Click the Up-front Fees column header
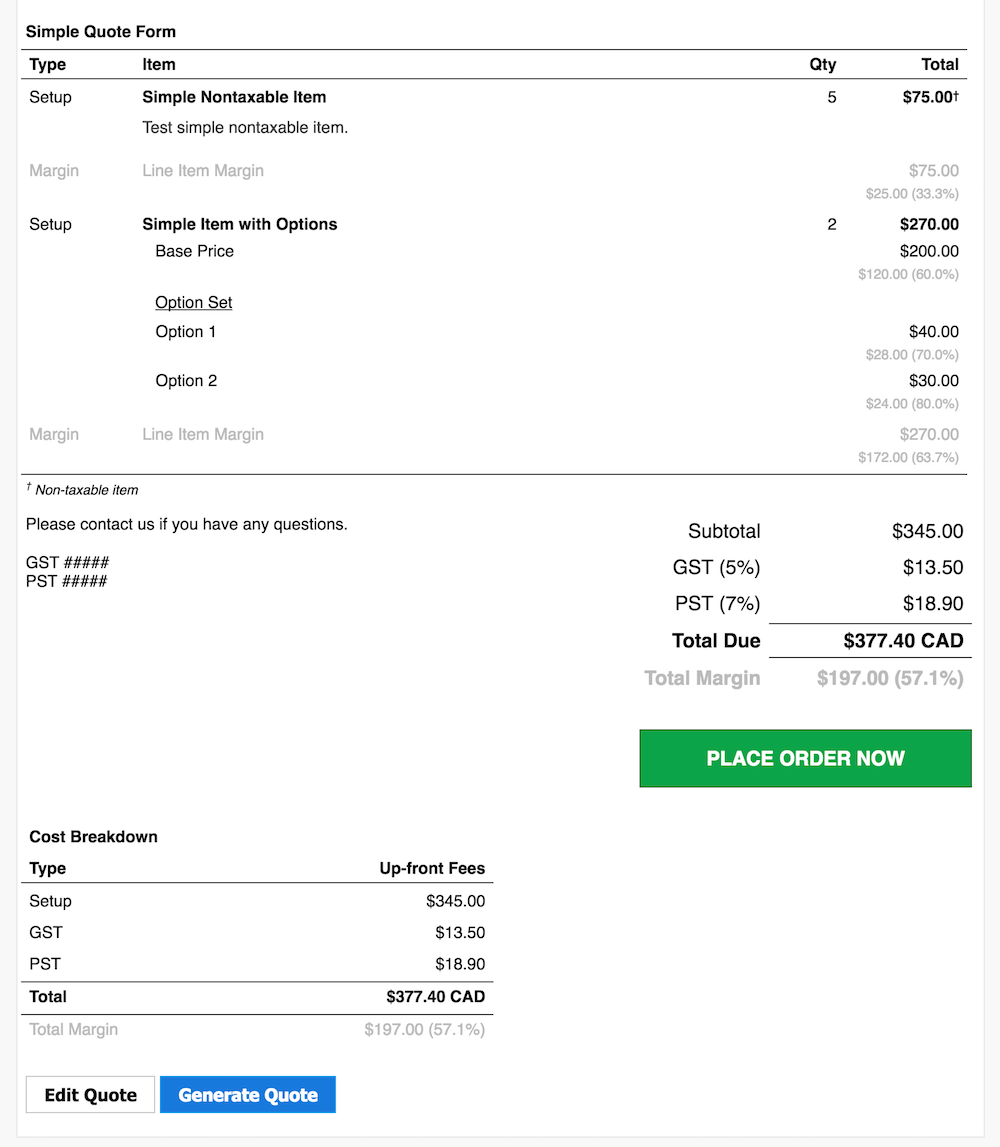This screenshot has width=1000, height=1147. pyautogui.click(x=432, y=868)
